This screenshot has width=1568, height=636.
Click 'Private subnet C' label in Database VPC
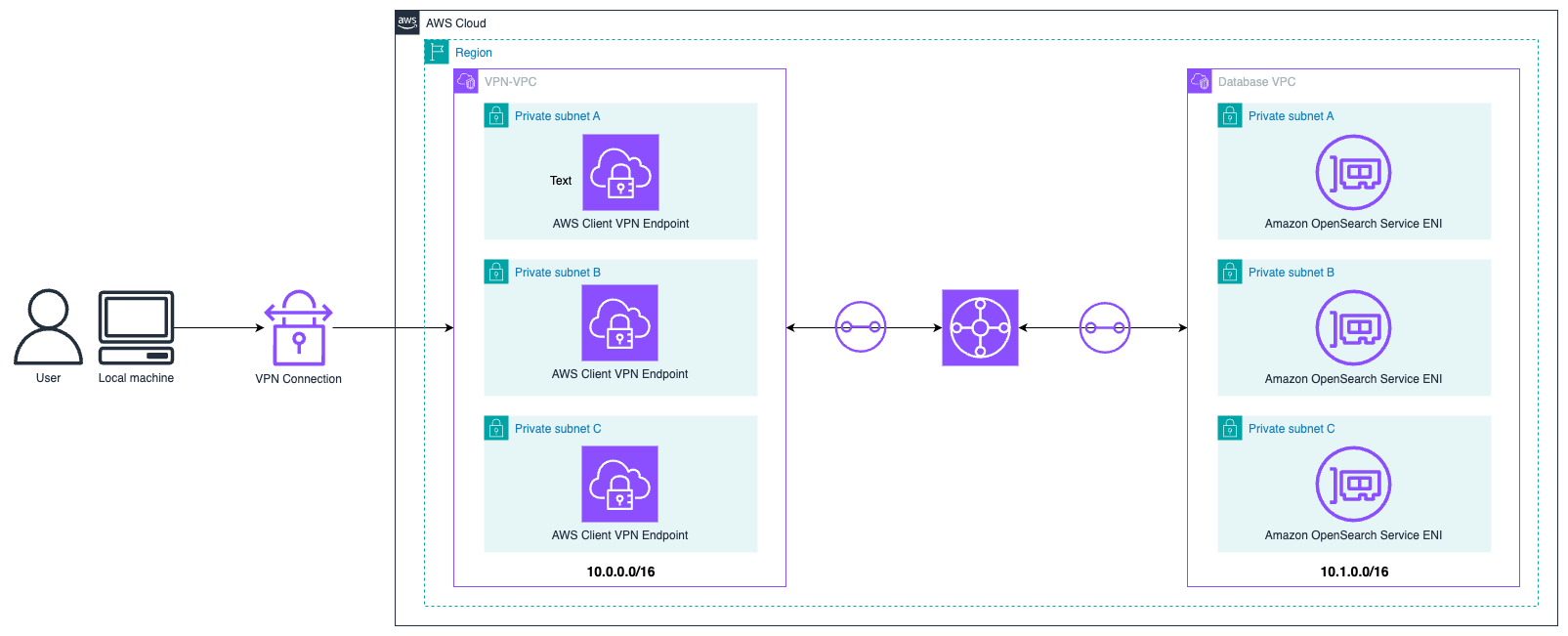[x=1292, y=429]
